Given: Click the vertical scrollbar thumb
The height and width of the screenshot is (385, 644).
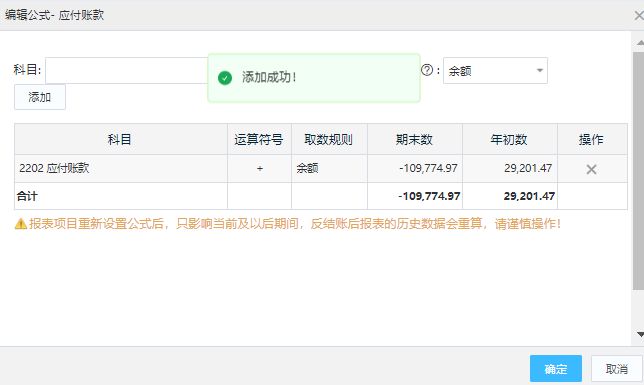Looking at the screenshot, I should click(638, 171).
